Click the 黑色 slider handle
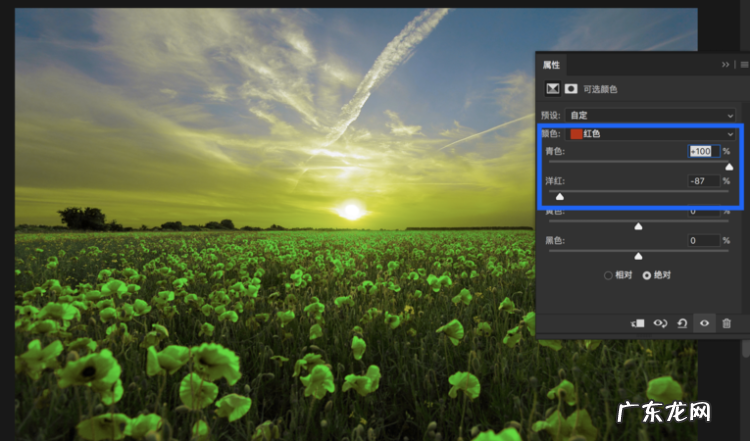 coord(638,256)
